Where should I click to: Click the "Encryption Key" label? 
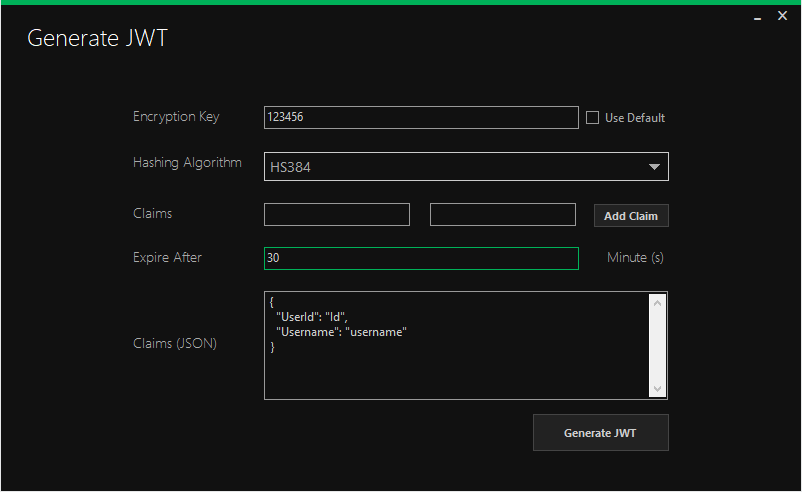click(x=176, y=117)
